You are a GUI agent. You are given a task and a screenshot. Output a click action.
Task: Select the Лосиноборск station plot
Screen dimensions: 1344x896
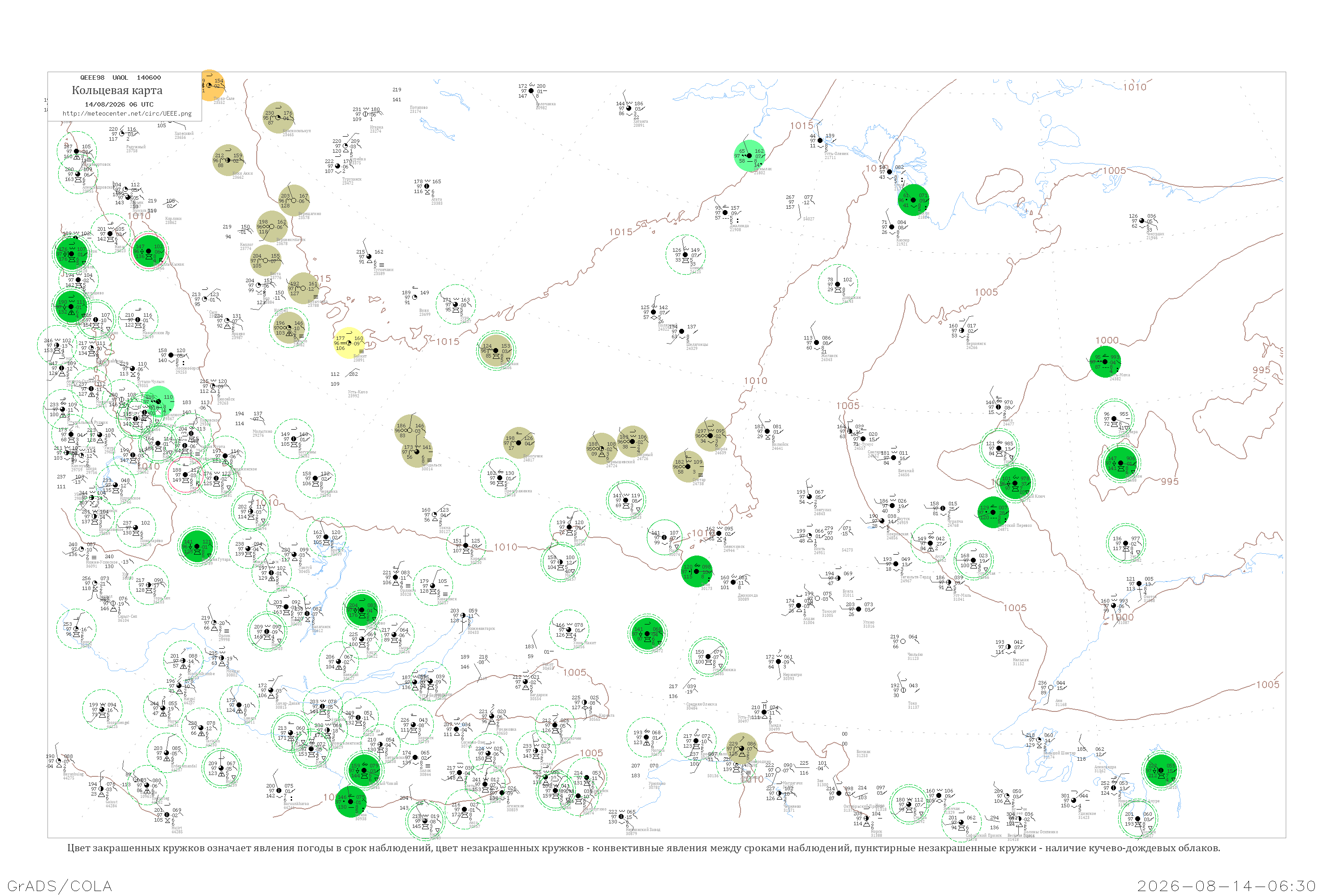click(171, 355)
